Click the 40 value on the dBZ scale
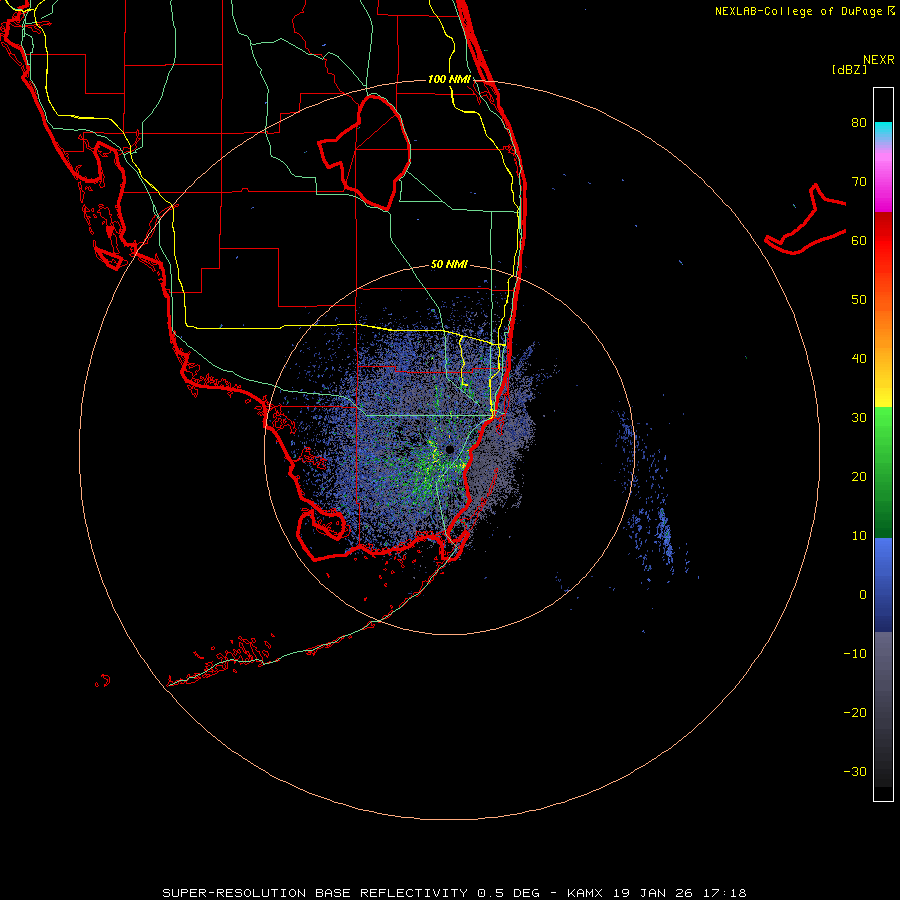The image size is (900, 900). click(859, 359)
